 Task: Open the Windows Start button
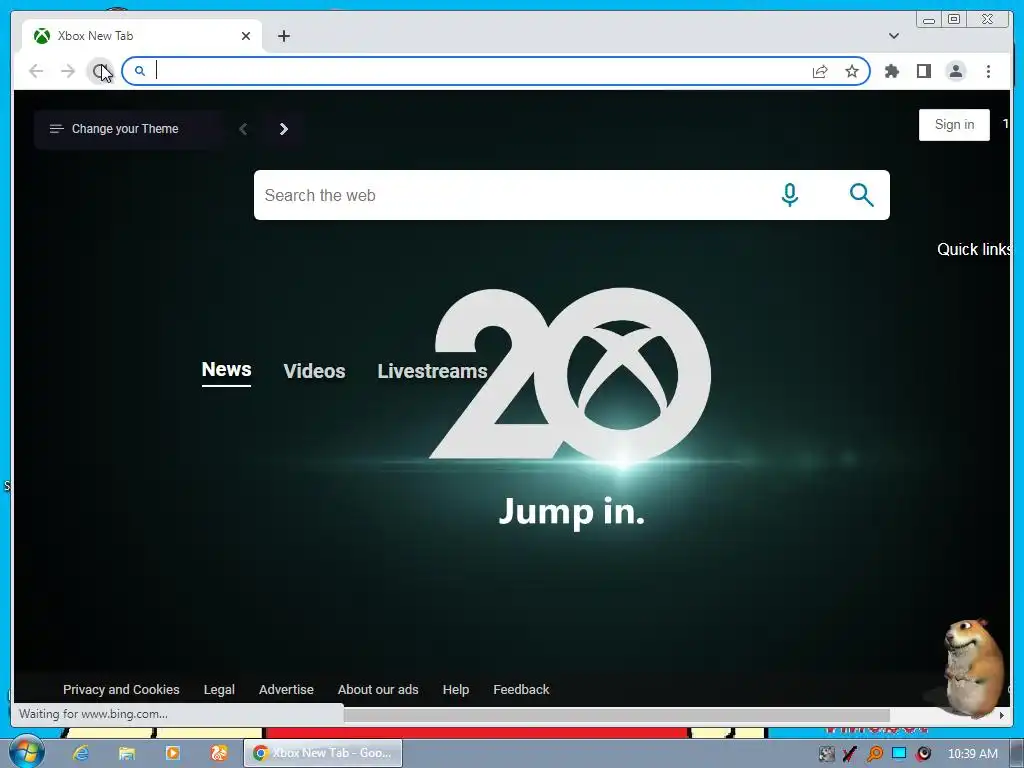click(26, 752)
